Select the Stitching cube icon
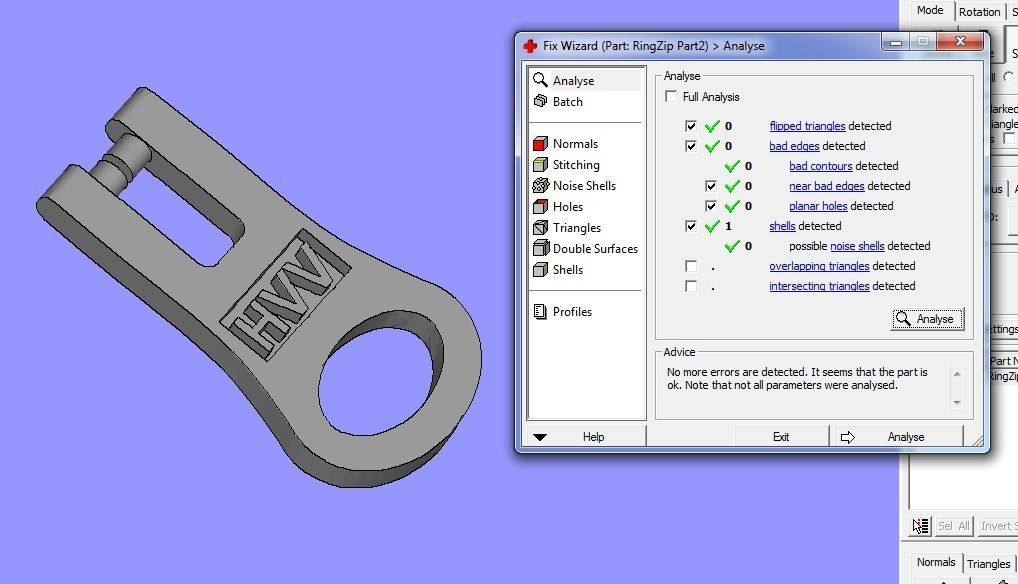Image resolution: width=1018 pixels, height=584 pixels. (x=540, y=164)
